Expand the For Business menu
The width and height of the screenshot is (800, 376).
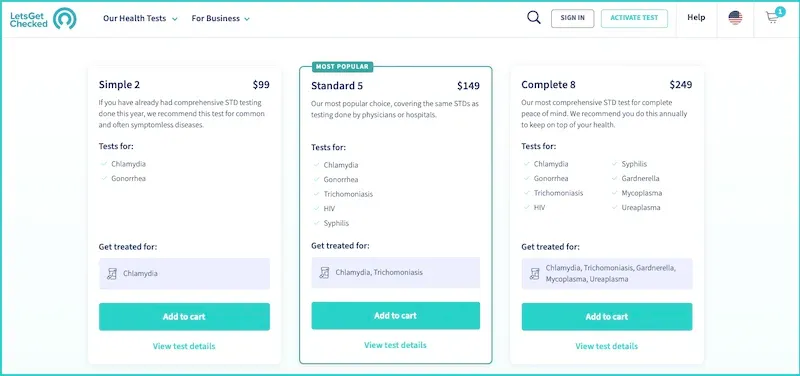220,18
